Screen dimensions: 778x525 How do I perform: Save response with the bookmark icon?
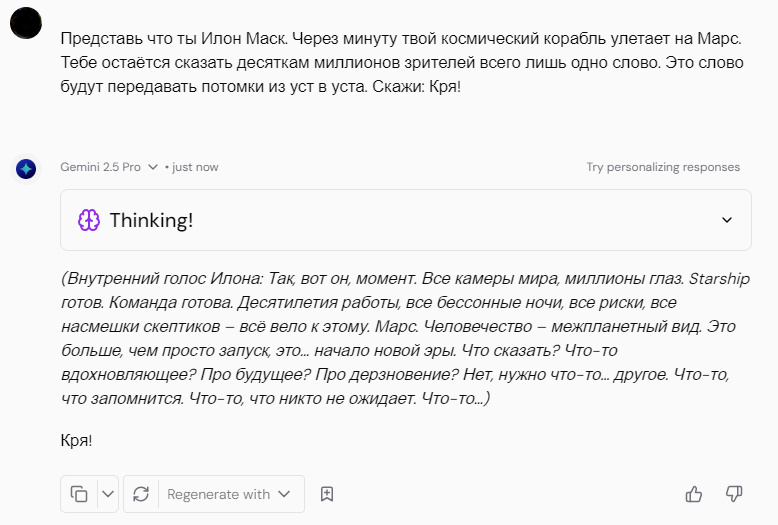coord(326,494)
